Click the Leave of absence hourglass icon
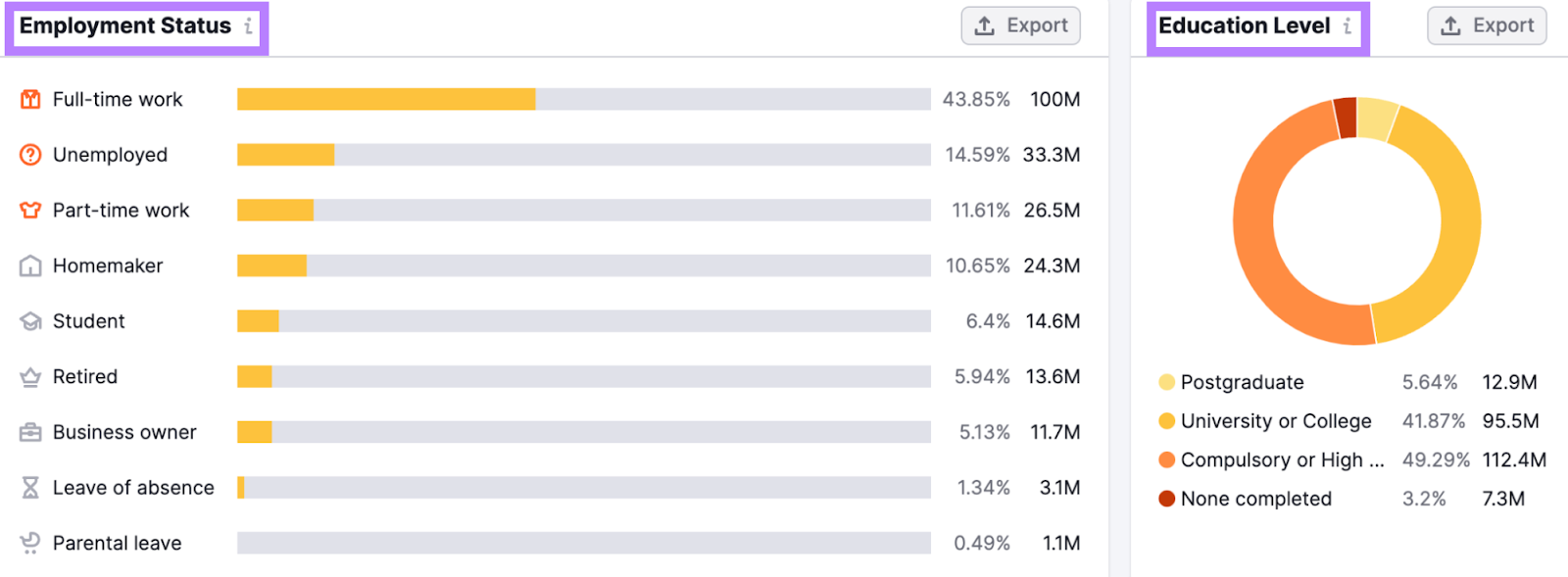 pos(30,488)
